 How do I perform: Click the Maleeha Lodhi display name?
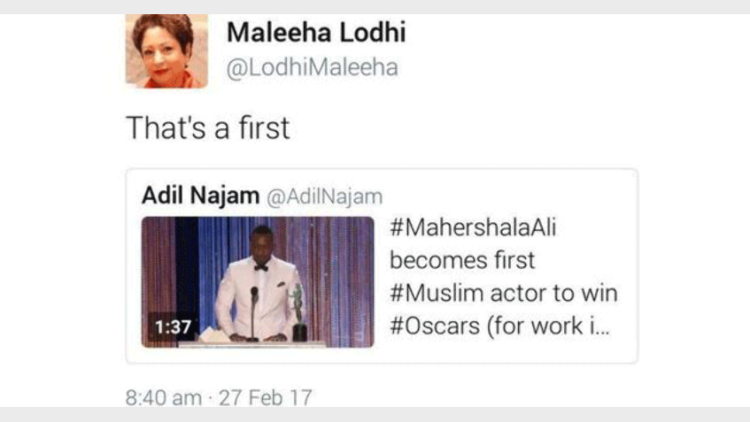(316, 32)
